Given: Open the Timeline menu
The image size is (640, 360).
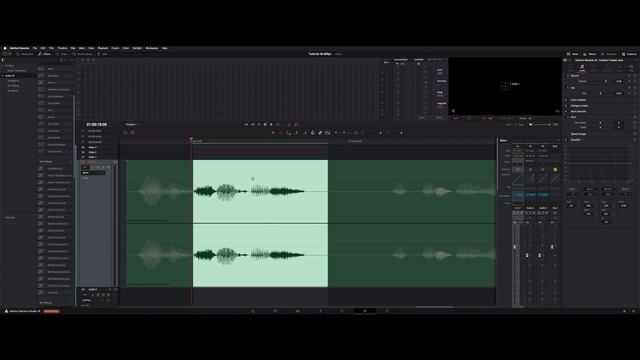Looking at the screenshot, I should pyautogui.click(x=62, y=48).
